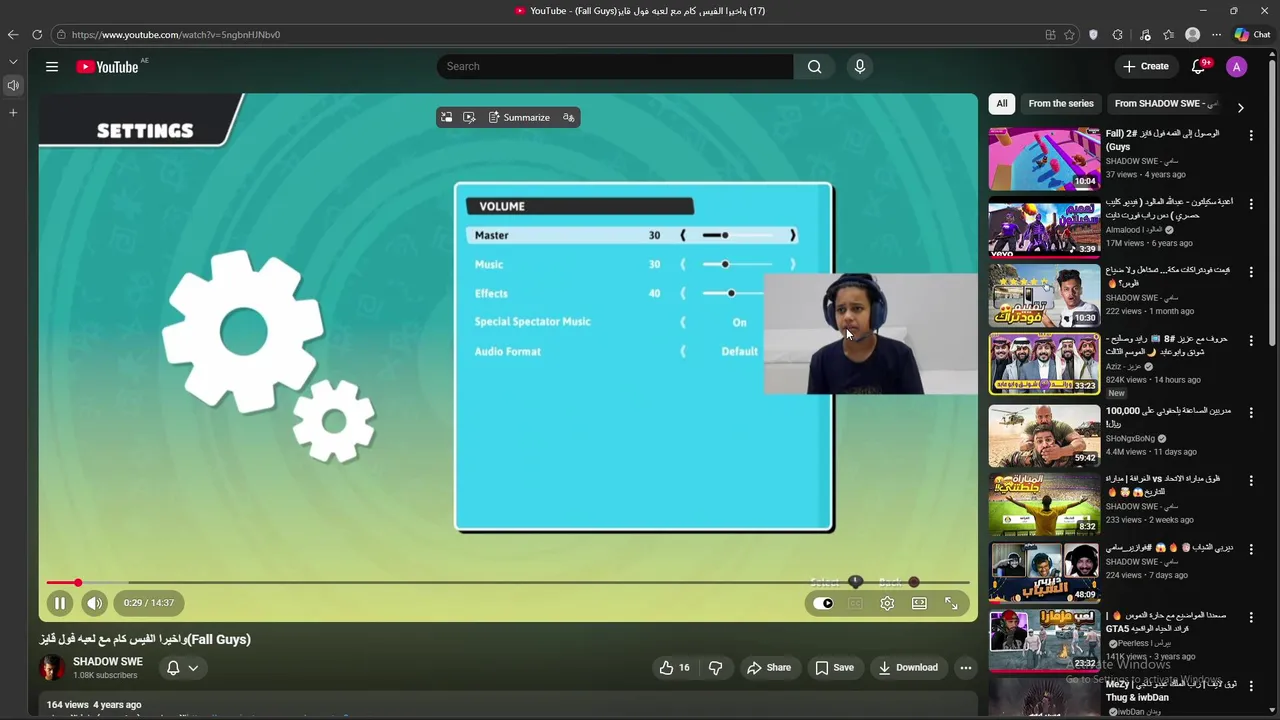Toggle the autoplay switch

[x=823, y=603]
